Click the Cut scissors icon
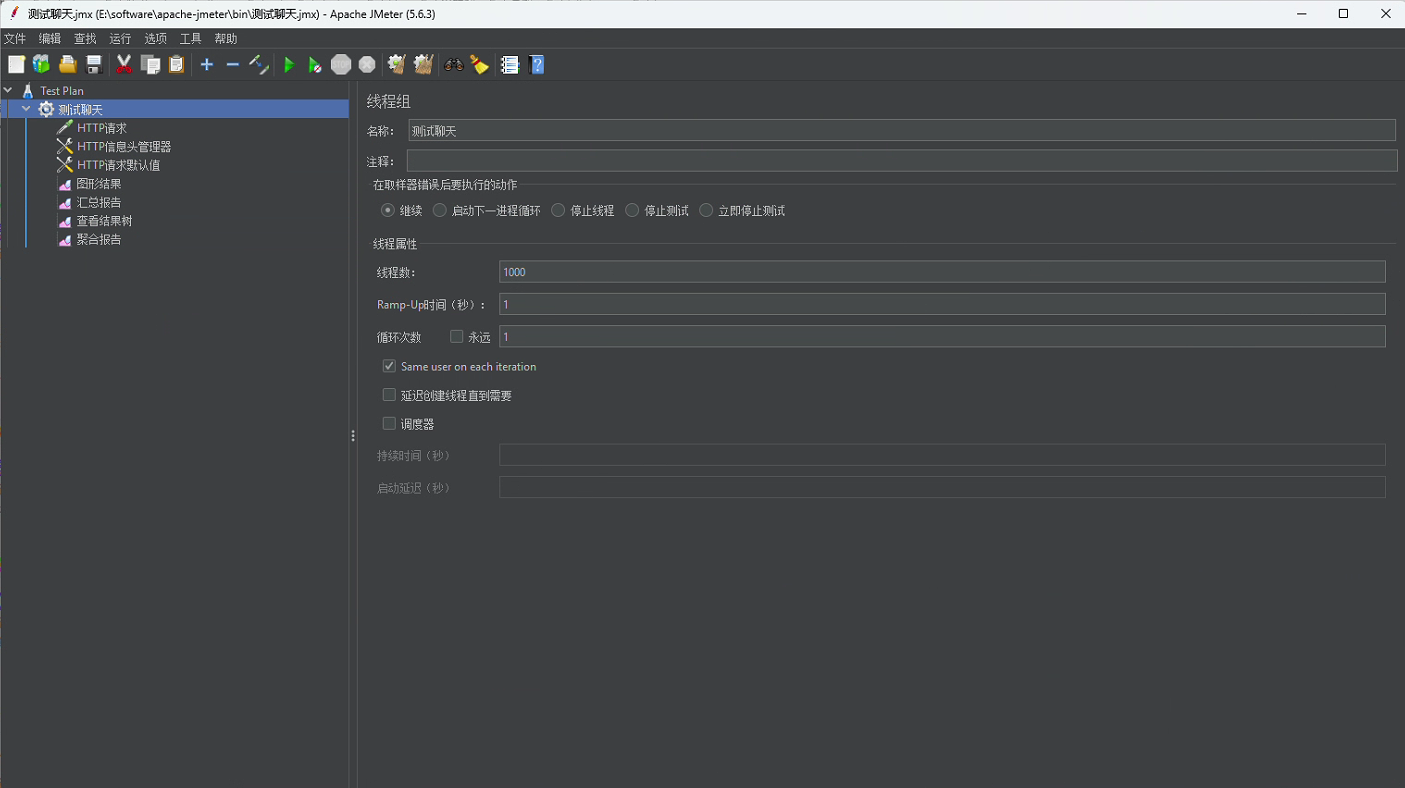The width and height of the screenshot is (1405, 788). pyautogui.click(x=124, y=65)
